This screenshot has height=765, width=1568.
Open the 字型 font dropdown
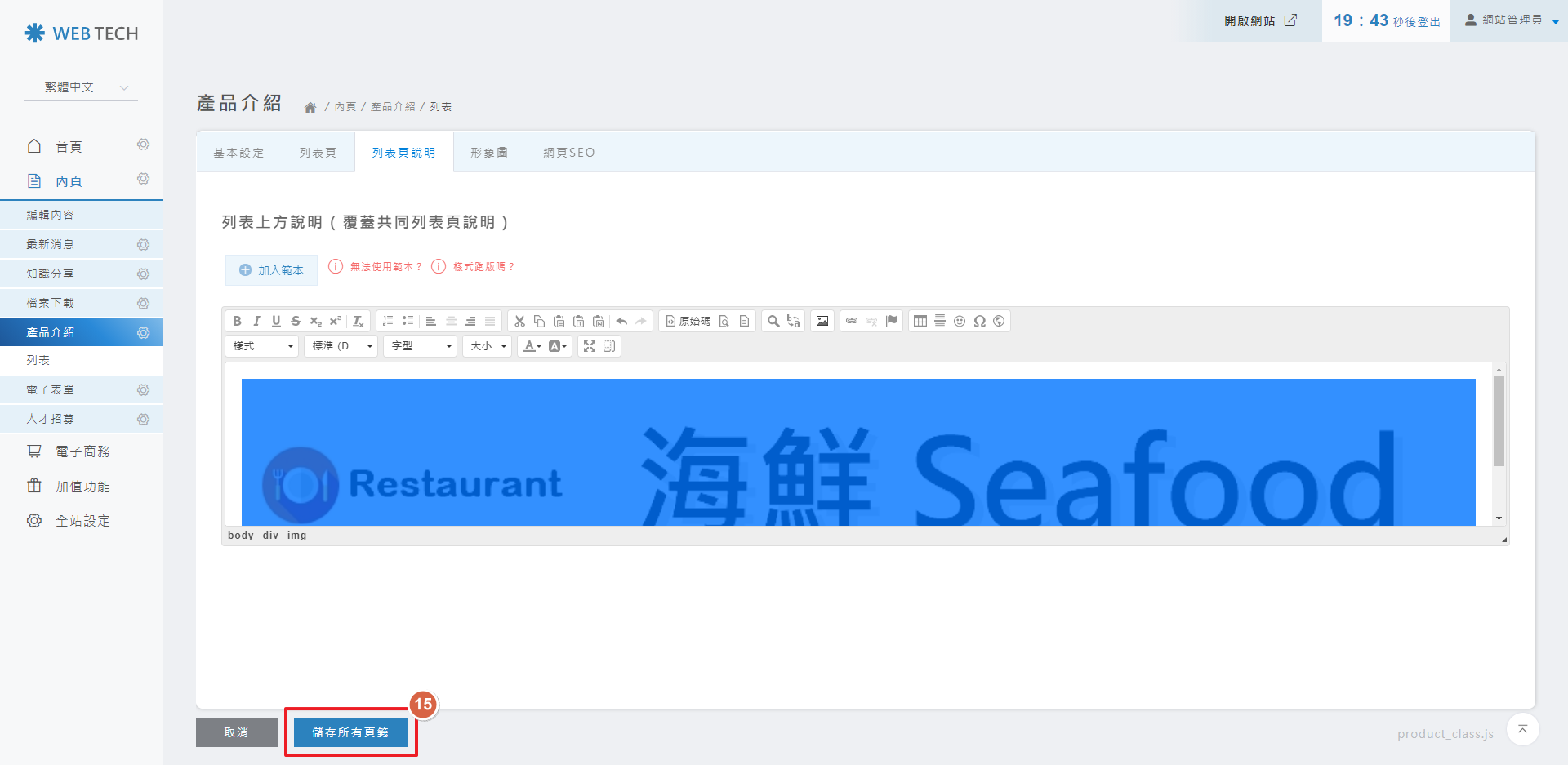click(x=421, y=346)
